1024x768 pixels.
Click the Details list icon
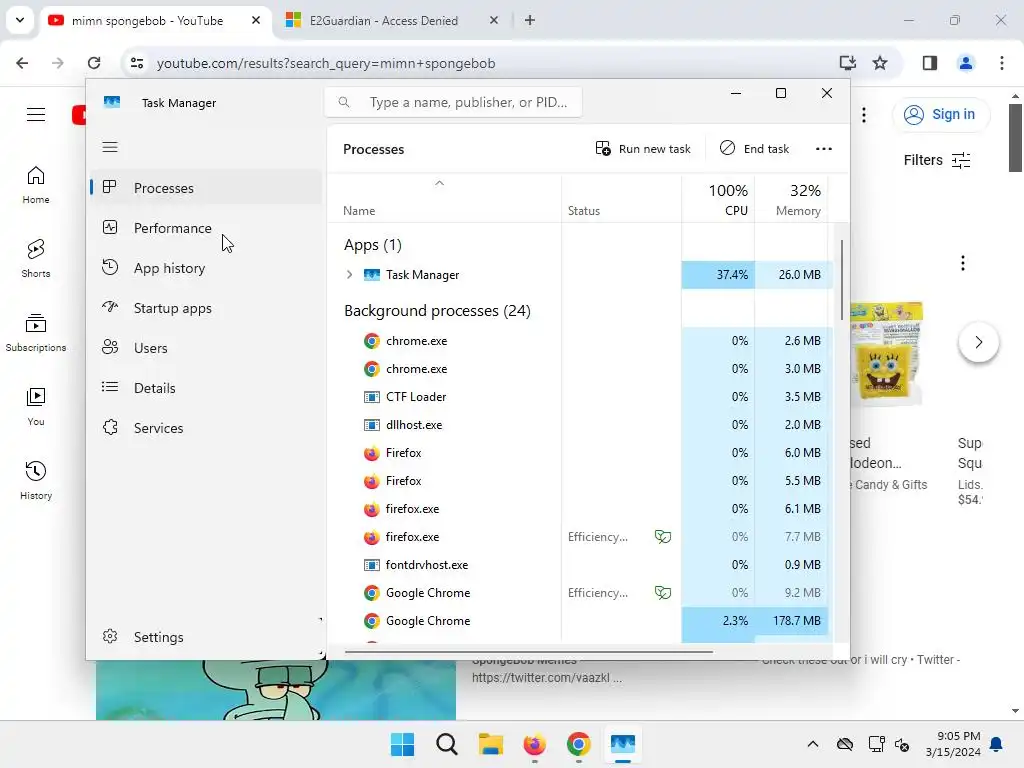click(x=110, y=387)
